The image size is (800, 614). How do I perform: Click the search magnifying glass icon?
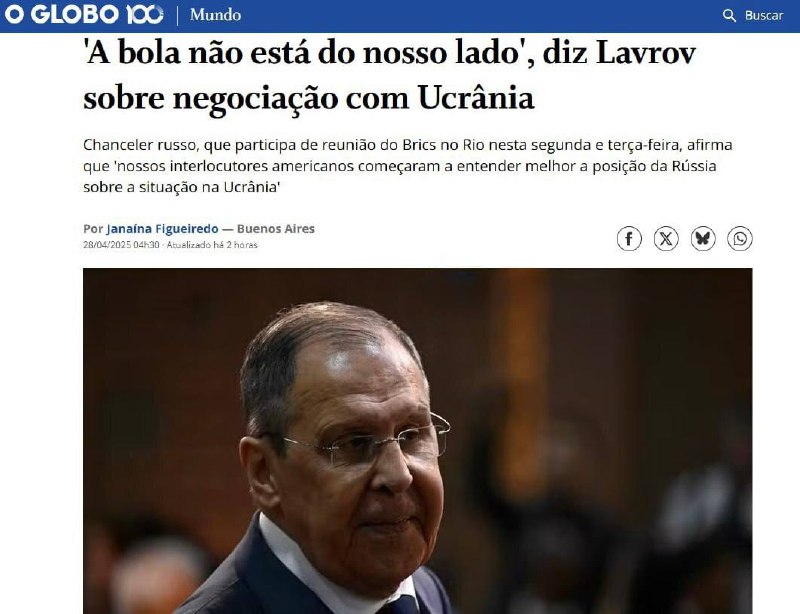click(730, 15)
